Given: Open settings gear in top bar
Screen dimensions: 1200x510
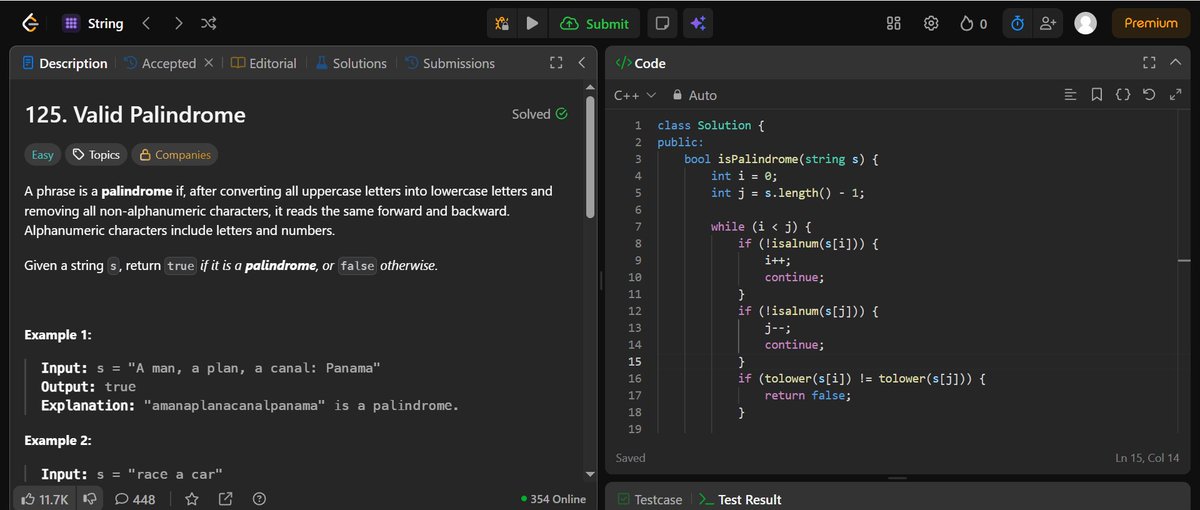Looking at the screenshot, I should point(931,23).
